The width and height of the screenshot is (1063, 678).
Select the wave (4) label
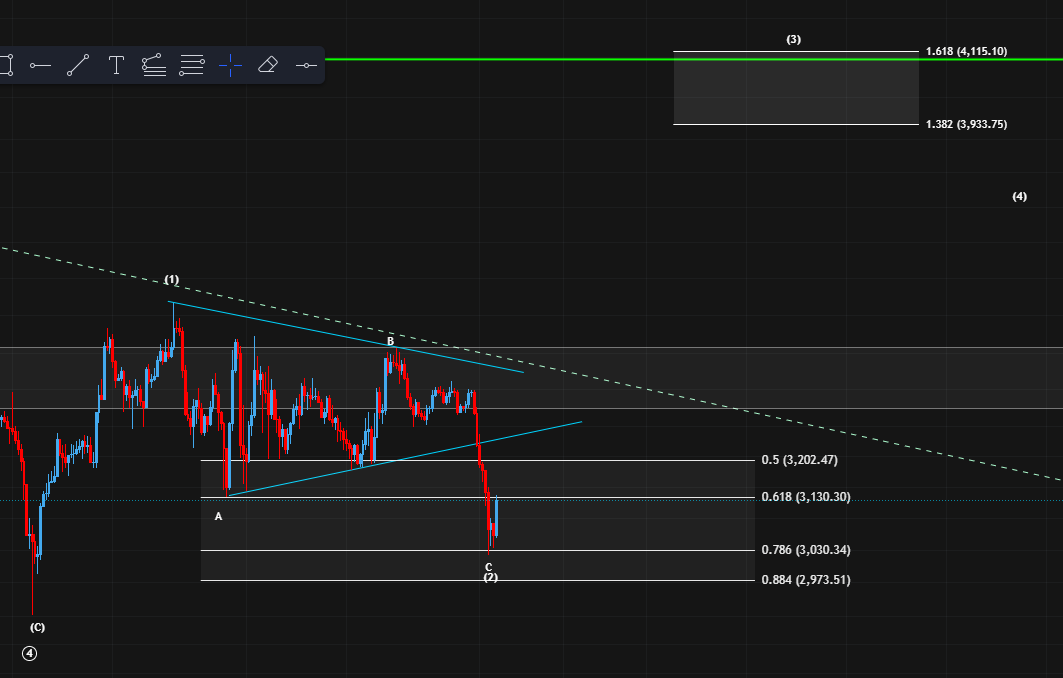tap(1020, 197)
